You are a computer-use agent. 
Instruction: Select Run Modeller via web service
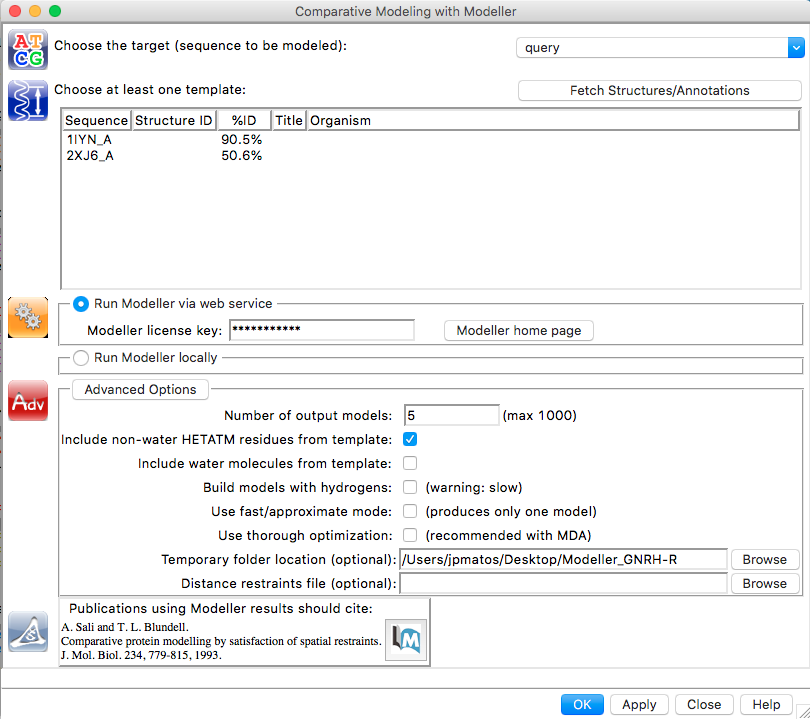tap(81, 304)
